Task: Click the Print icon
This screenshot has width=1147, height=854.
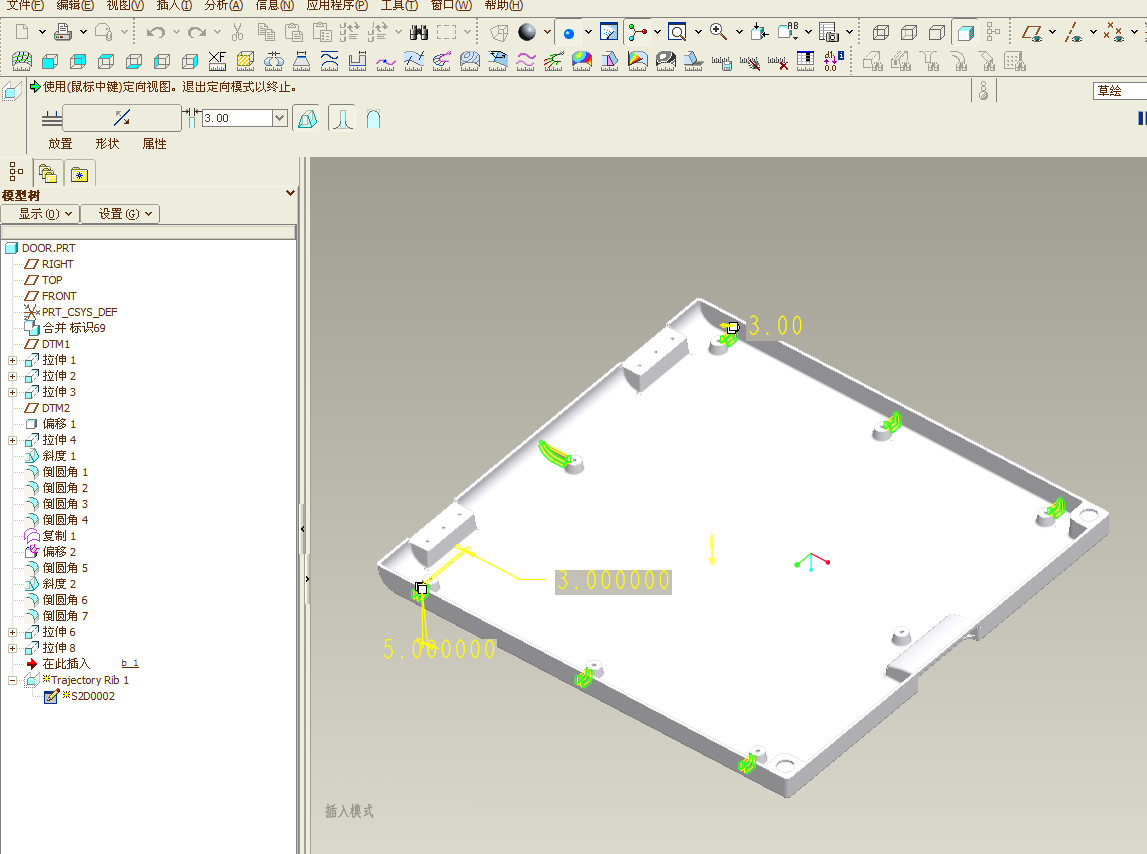Action: [x=64, y=31]
